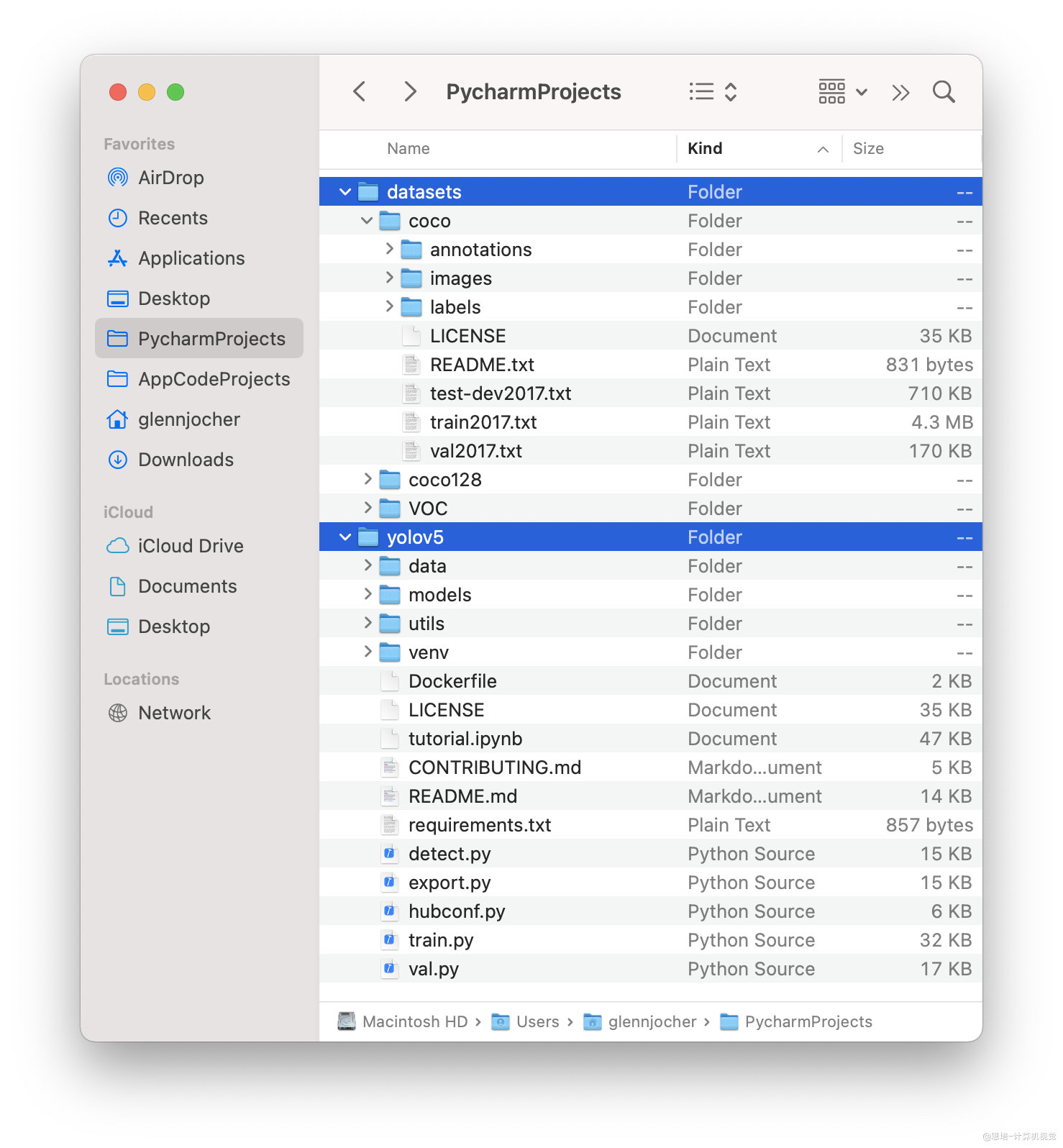Viewport: 1063px width, 1148px height.
Task: Select PycharmProjects in the sidebar
Action: coord(199,338)
